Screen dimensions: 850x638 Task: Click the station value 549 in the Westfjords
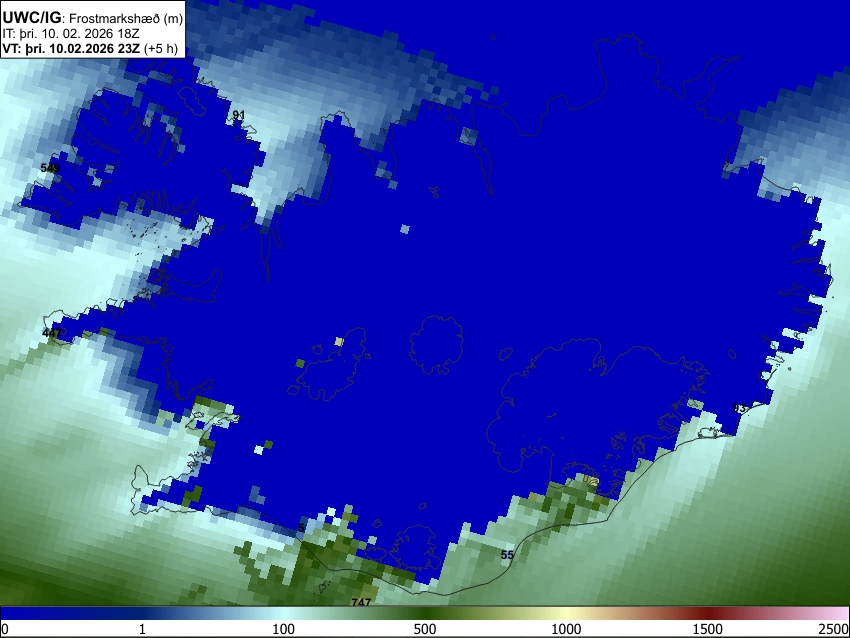point(50,168)
